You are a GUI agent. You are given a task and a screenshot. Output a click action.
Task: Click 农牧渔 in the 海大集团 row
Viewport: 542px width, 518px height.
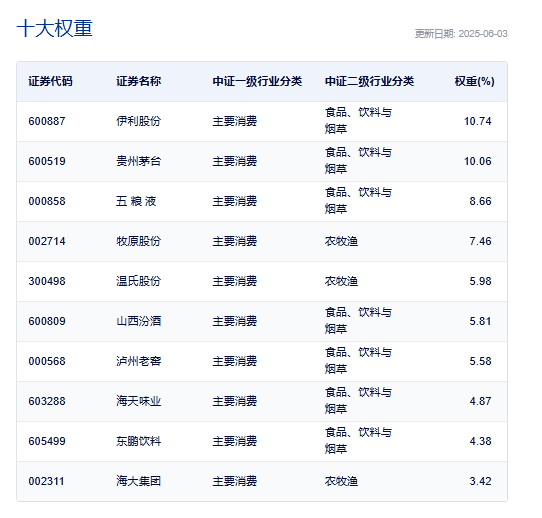pos(341,481)
